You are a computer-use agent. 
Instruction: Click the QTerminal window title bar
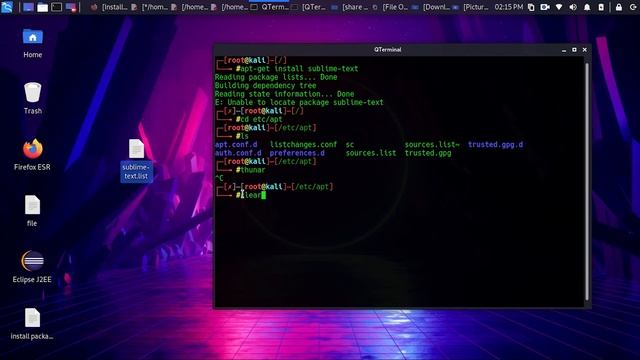387,49
